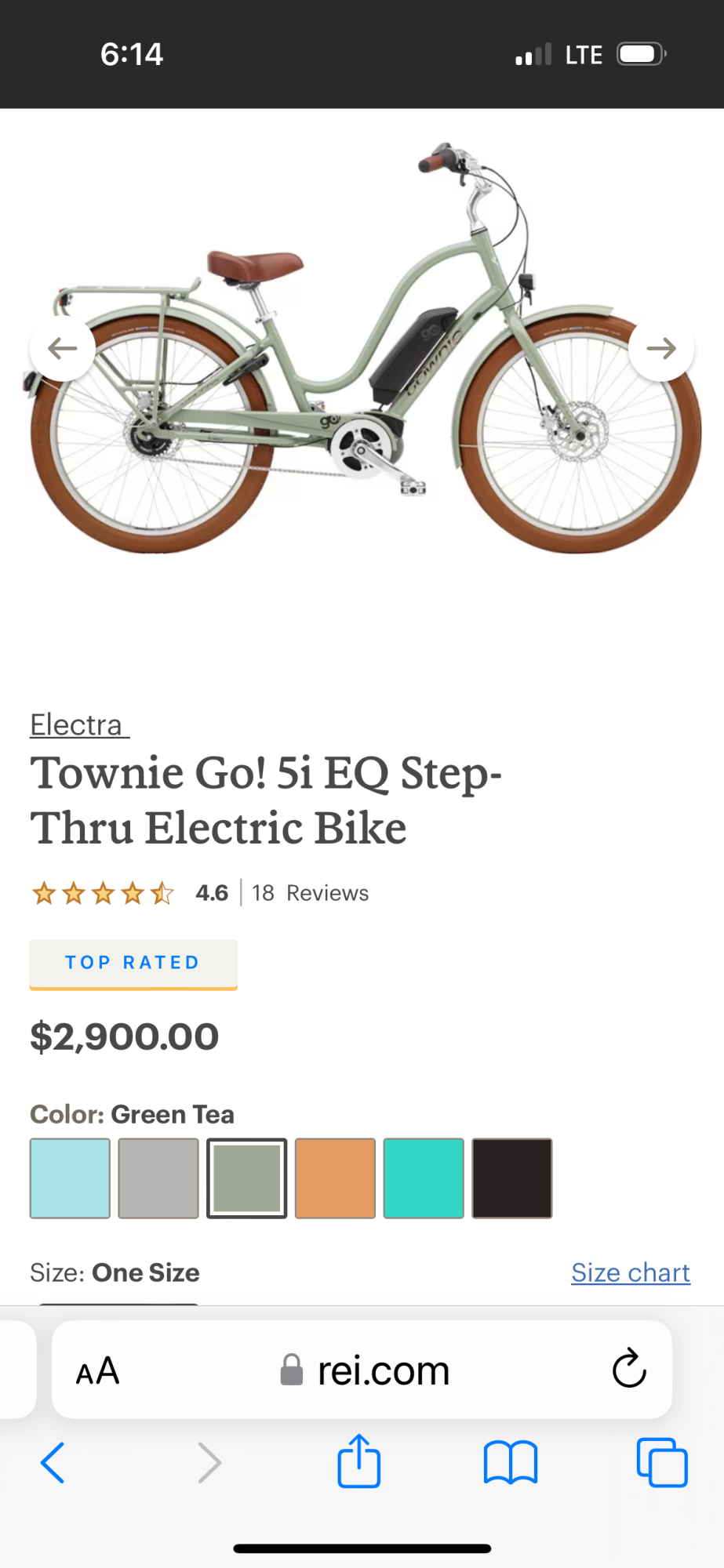
Task: Reload the page with the refresh icon
Action: [628, 1370]
